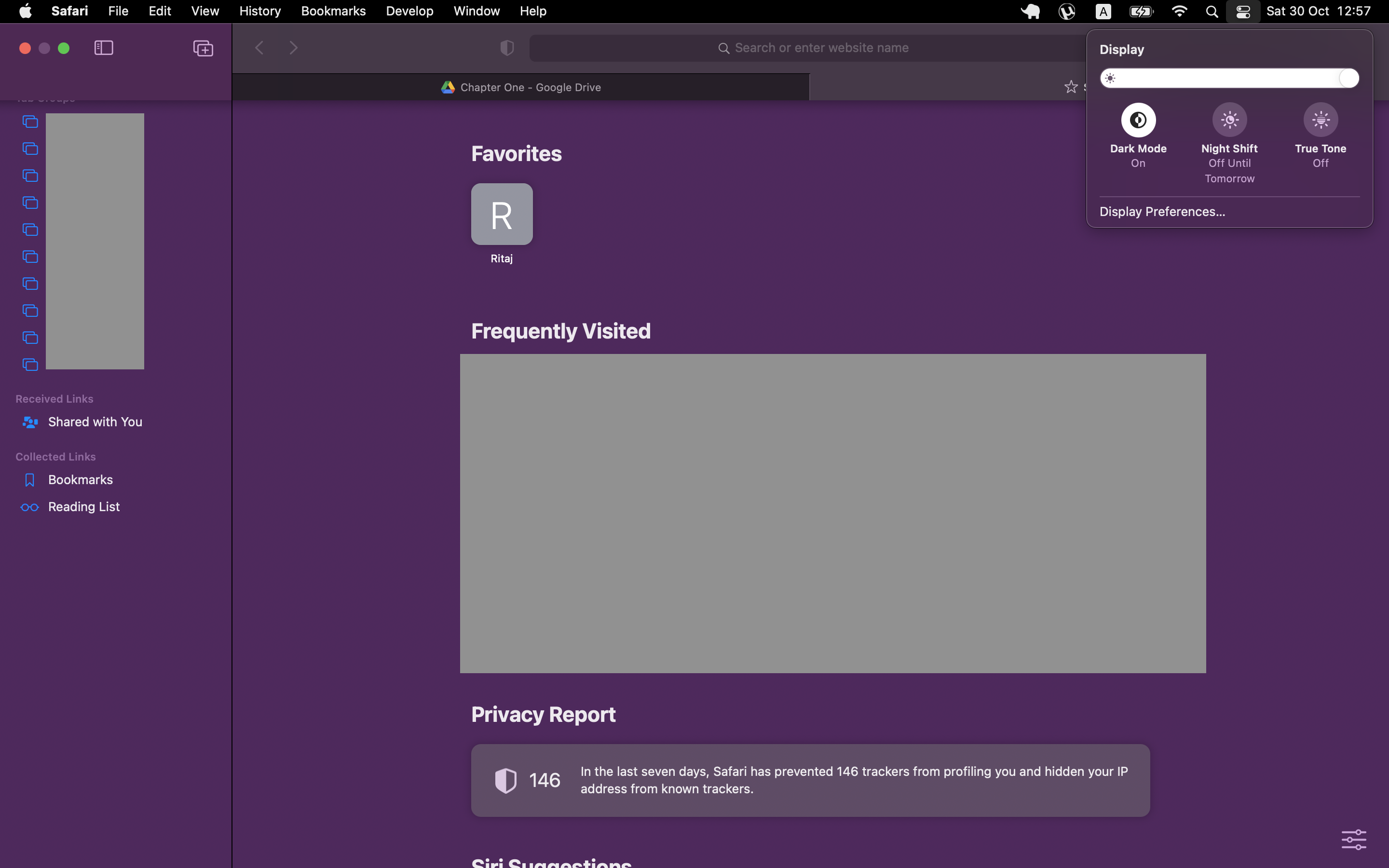This screenshot has width=1389, height=868.
Task: Click the new tab group icon
Action: tap(203, 48)
